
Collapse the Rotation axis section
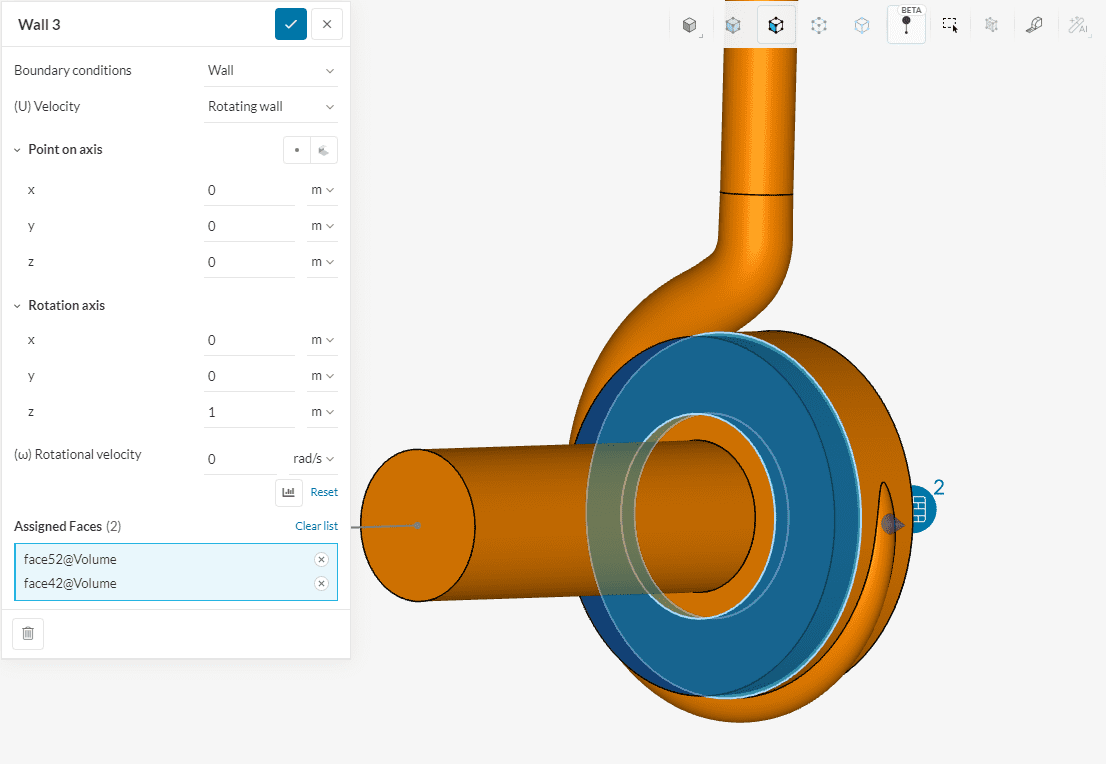[18, 306]
